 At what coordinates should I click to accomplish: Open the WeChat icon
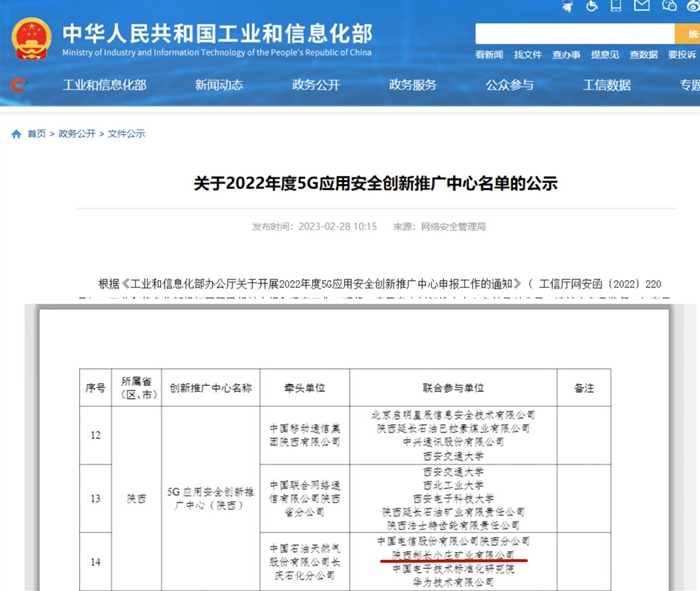(x=669, y=5)
